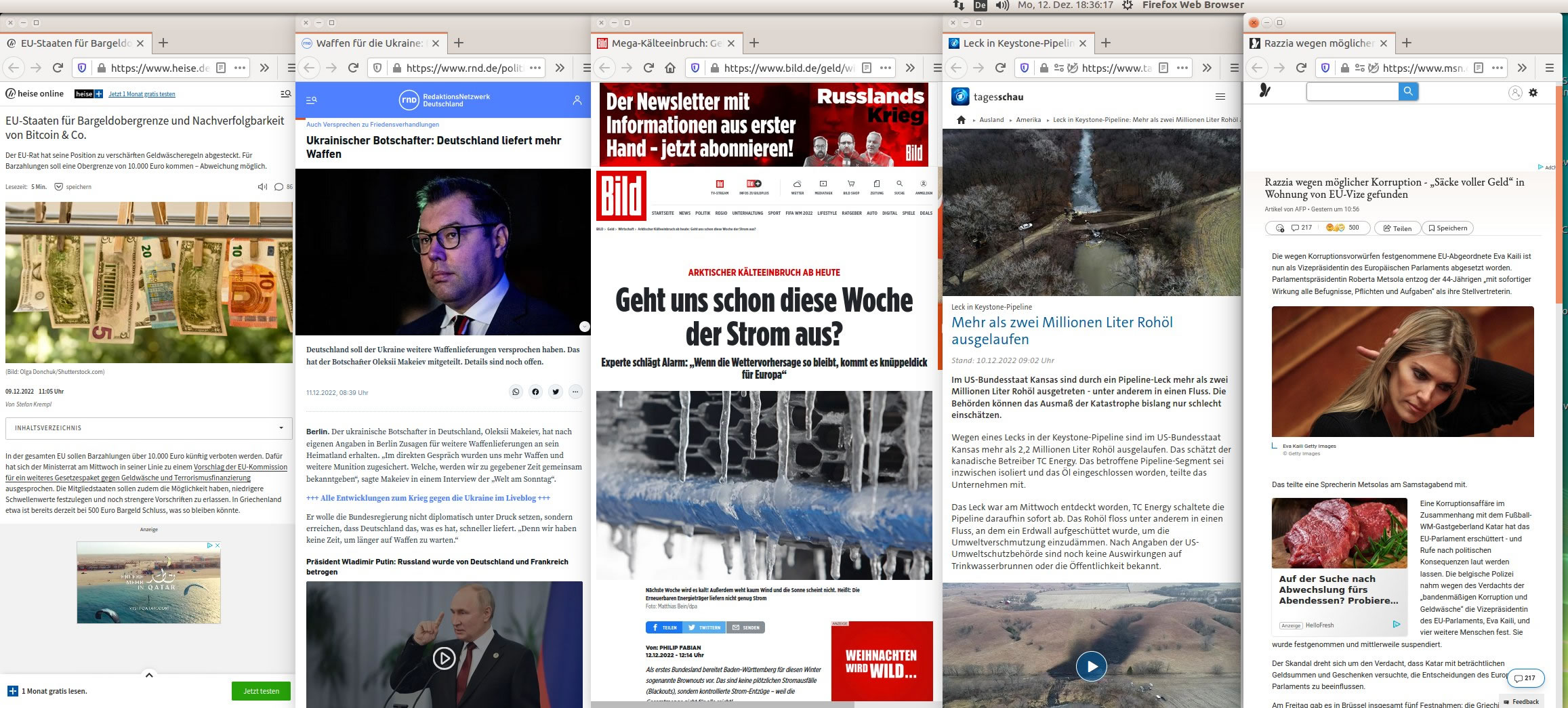Click the user account icon in RND header
The height and width of the screenshot is (708, 1568).
coord(577,100)
